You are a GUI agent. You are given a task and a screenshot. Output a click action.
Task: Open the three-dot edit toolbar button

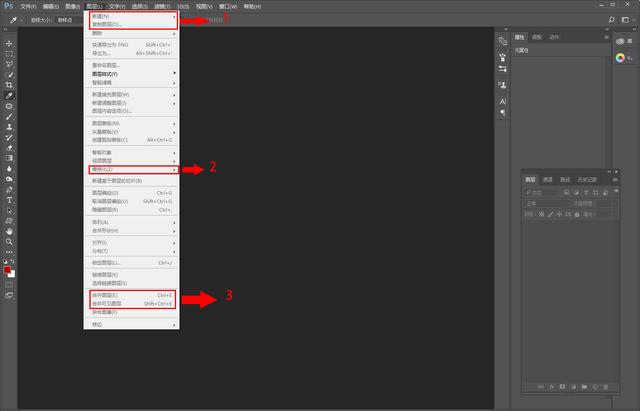(x=9, y=252)
